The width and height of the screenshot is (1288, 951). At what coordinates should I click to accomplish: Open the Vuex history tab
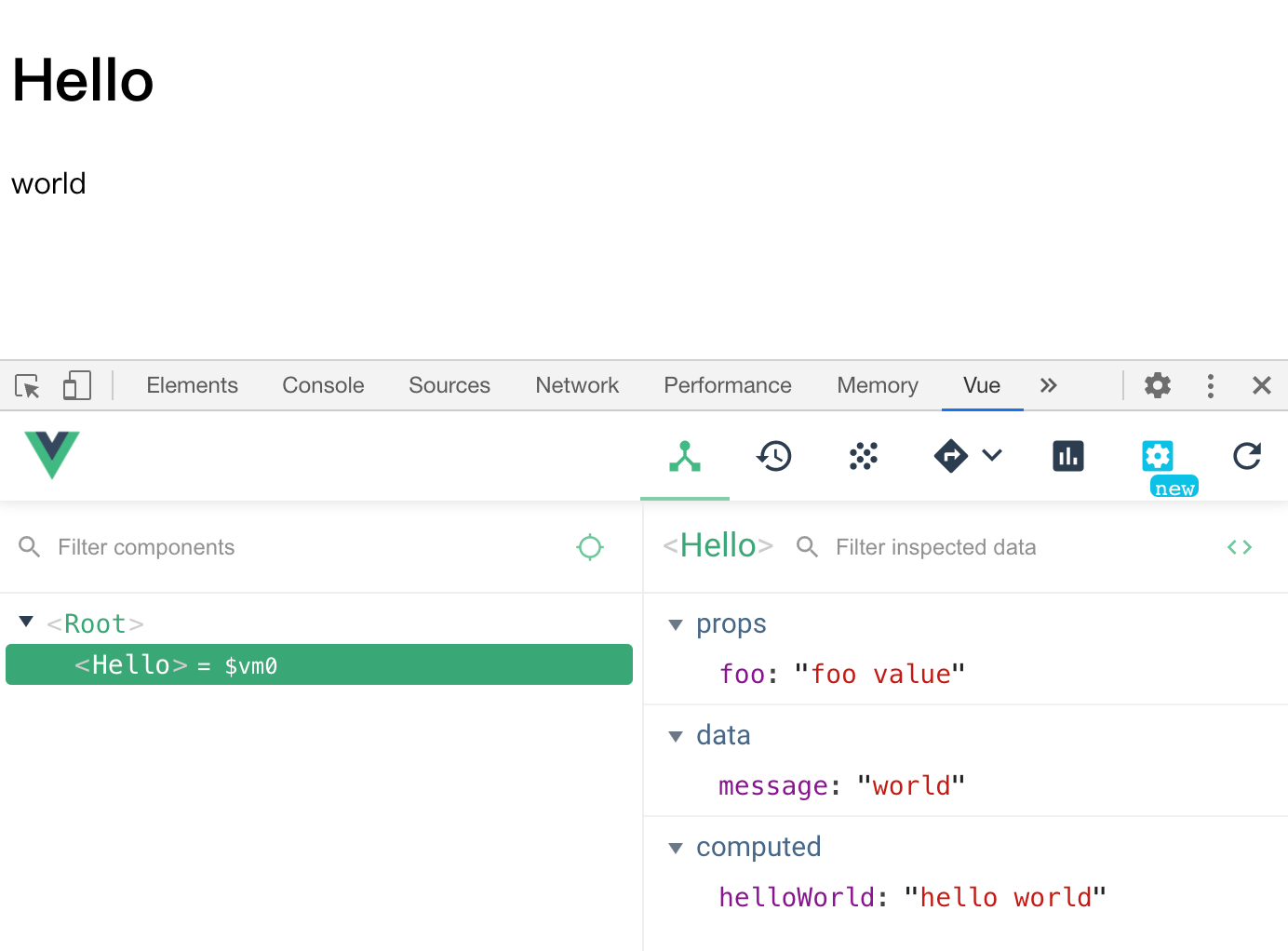[x=774, y=457]
